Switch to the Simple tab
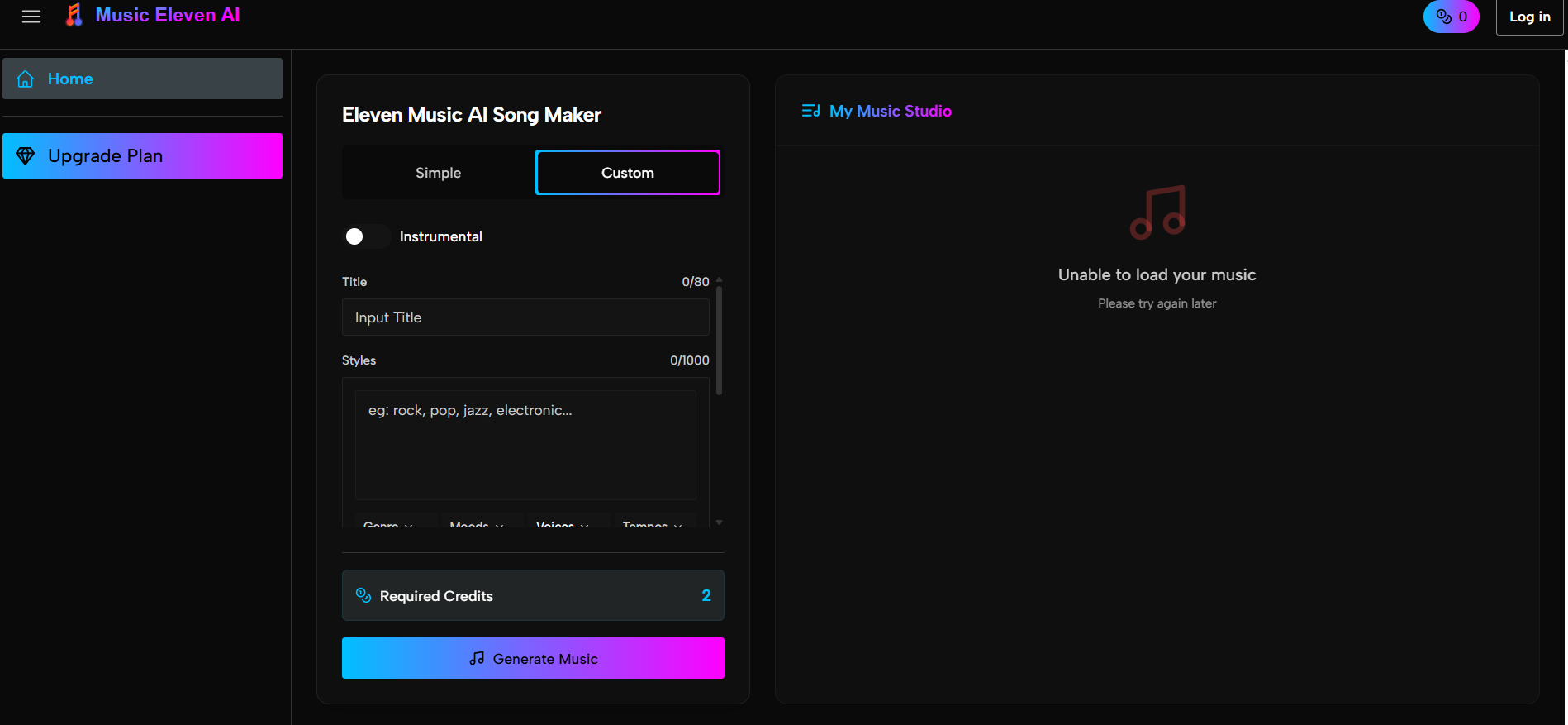The width and height of the screenshot is (1568, 725). (x=438, y=173)
